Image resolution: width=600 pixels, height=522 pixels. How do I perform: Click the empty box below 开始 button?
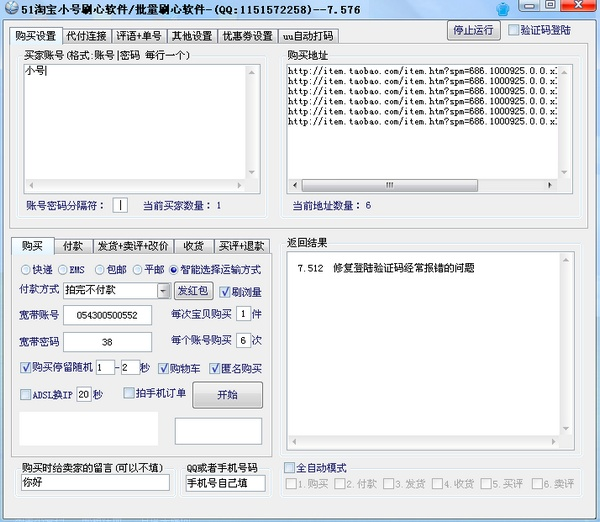point(218,431)
